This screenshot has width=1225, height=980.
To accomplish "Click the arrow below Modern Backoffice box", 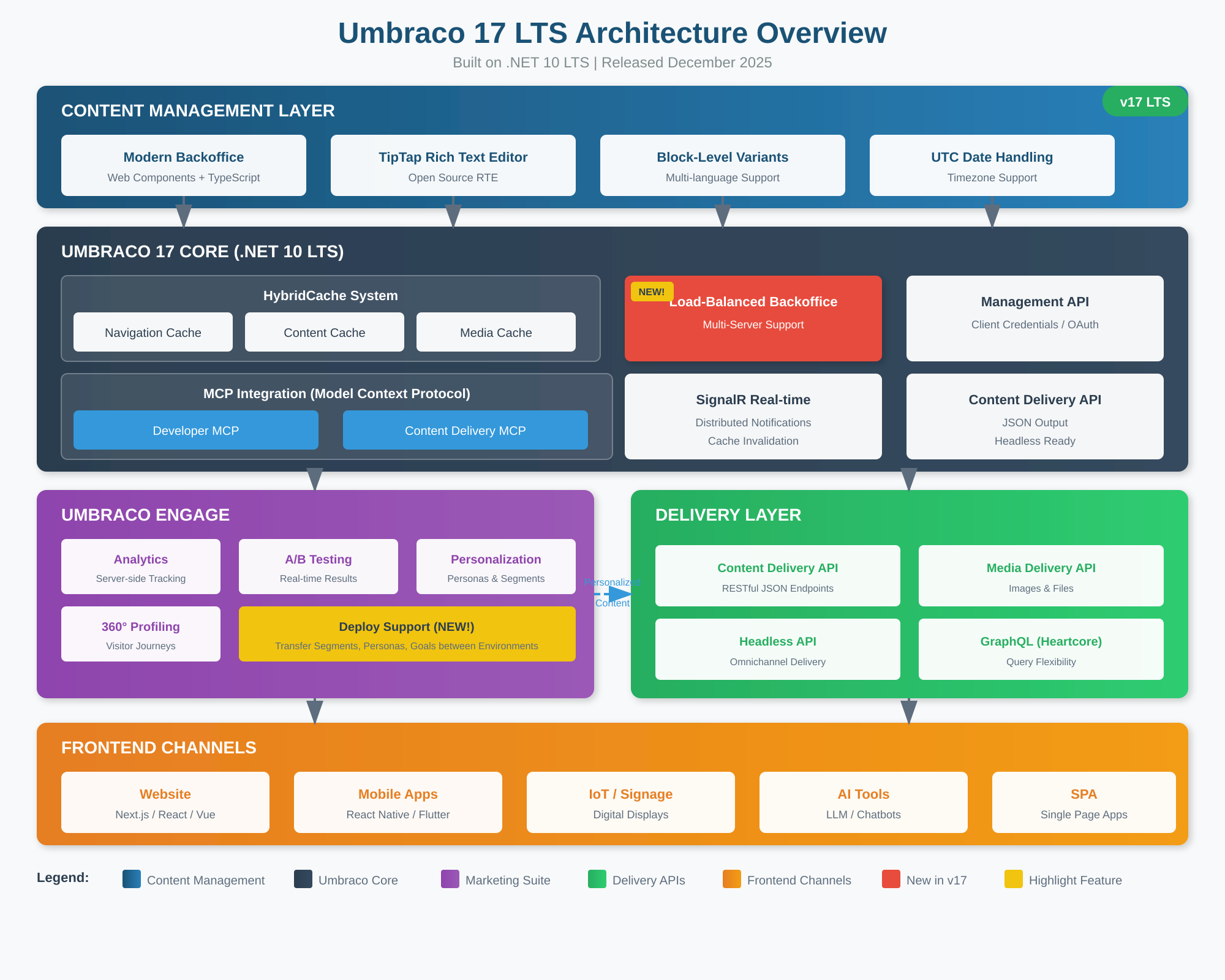I will pos(184,214).
